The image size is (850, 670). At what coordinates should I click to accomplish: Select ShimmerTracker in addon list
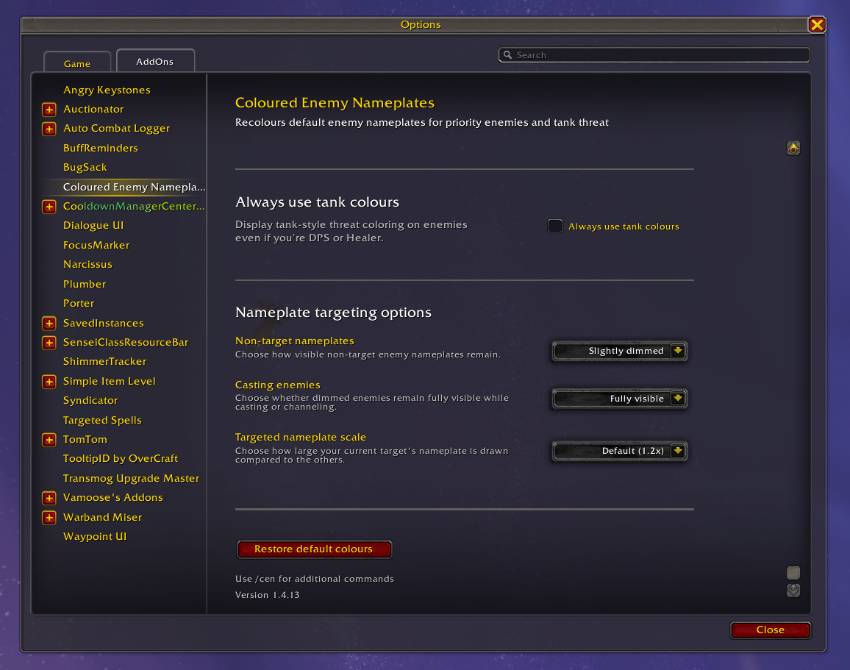(105, 362)
